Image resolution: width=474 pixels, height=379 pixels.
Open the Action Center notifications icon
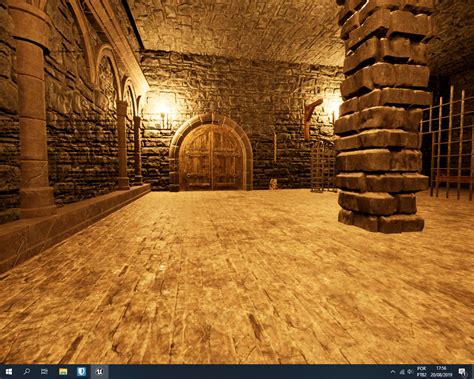coord(463,372)
